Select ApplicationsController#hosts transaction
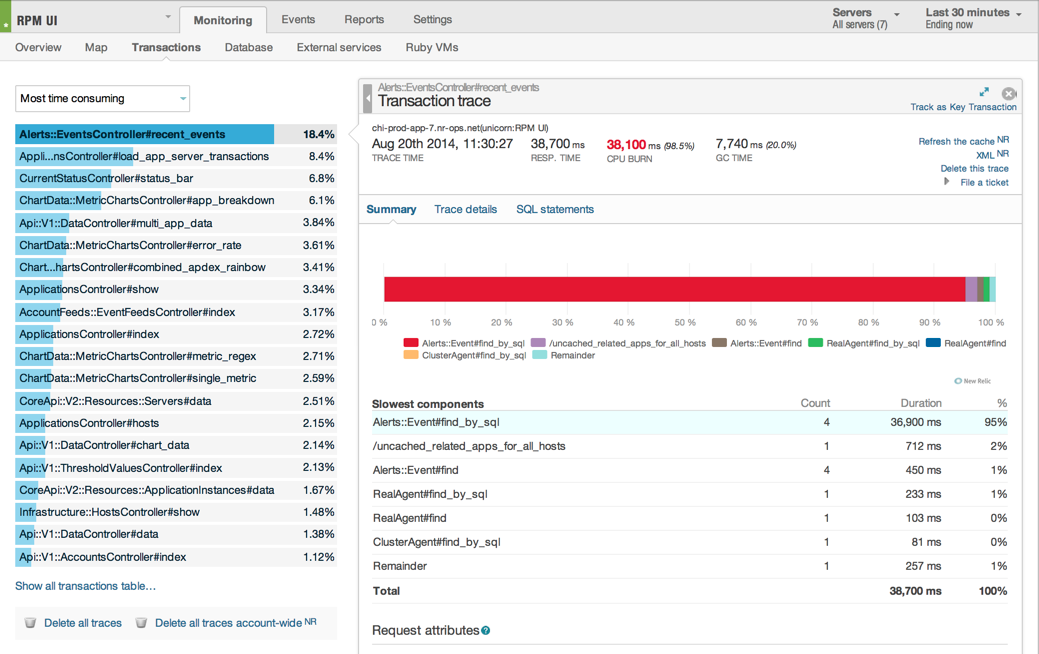The image size is (1039, 654). coord(176,423)
